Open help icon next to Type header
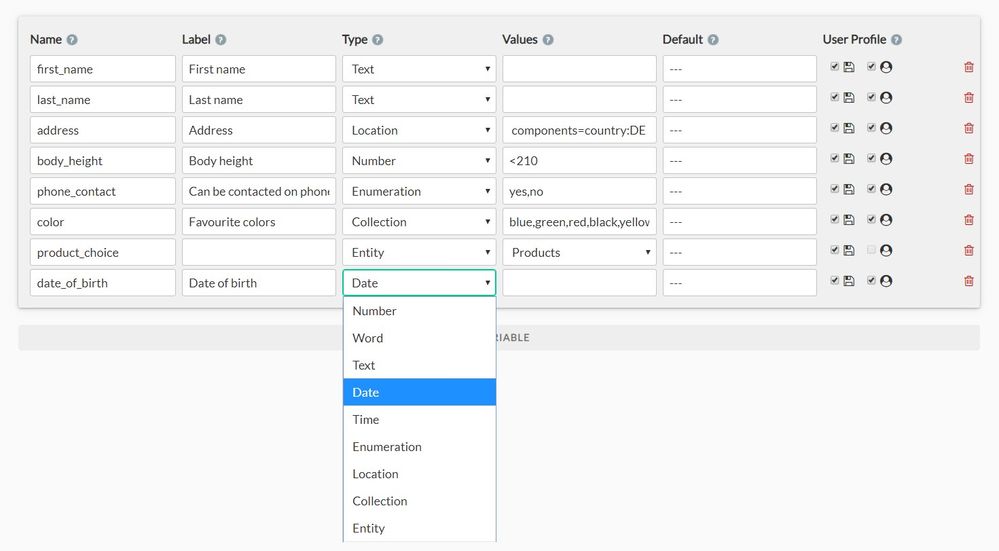Screen dimensions: 999x551 (x=378, y=39)
